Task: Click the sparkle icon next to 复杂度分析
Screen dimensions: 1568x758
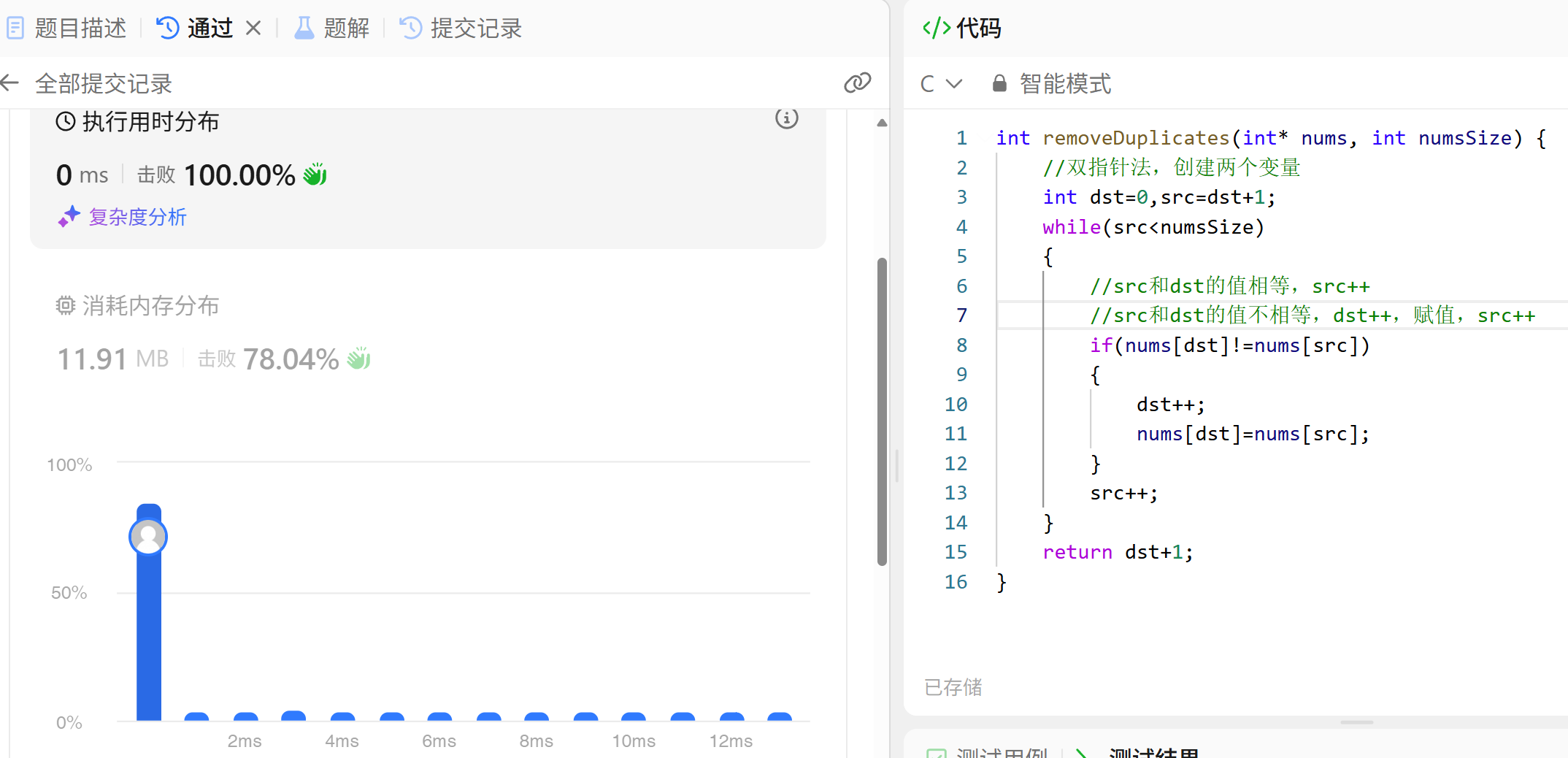Action: point(69,217)
